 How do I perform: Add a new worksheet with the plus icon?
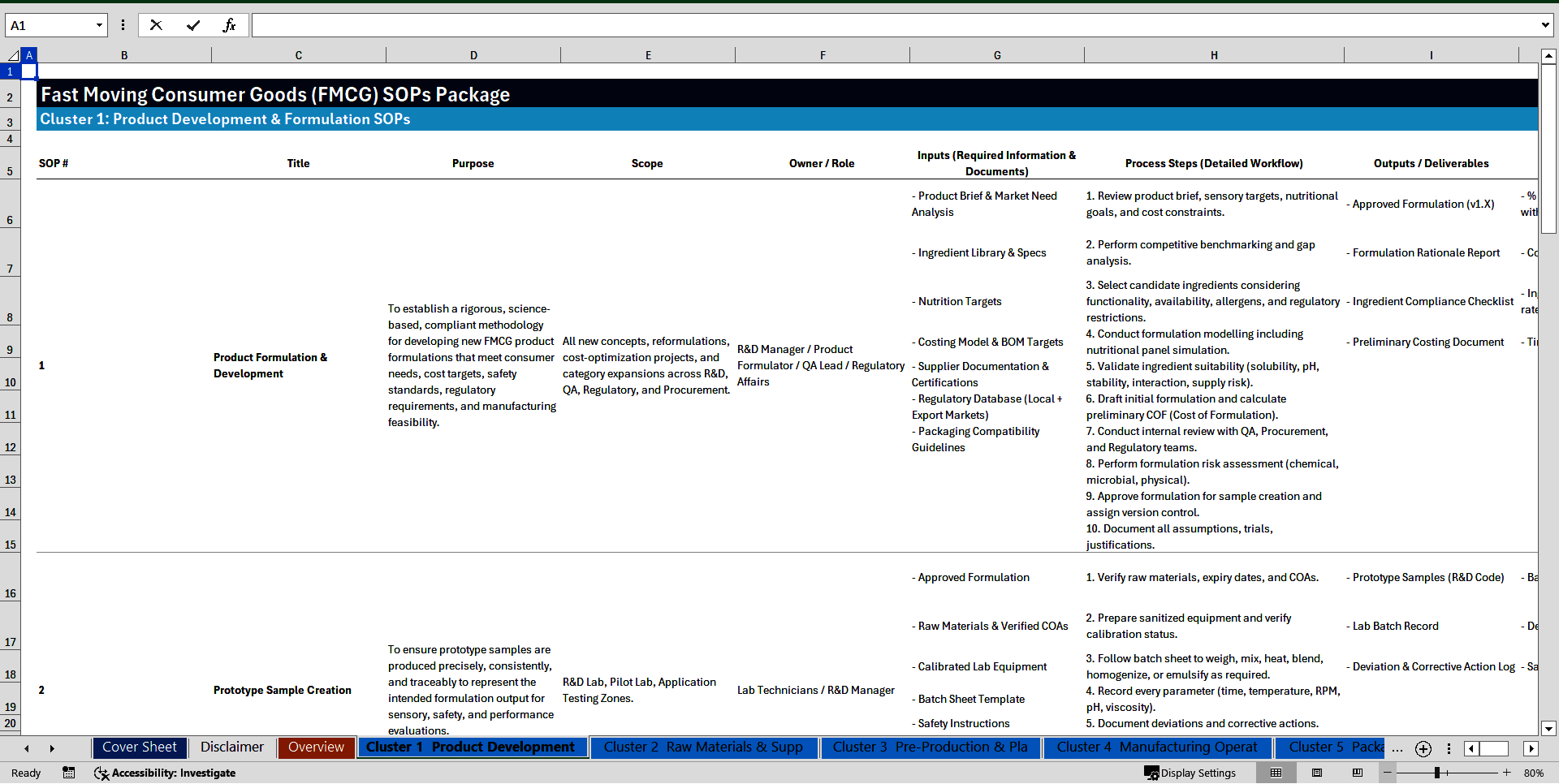coord(1423,748)
